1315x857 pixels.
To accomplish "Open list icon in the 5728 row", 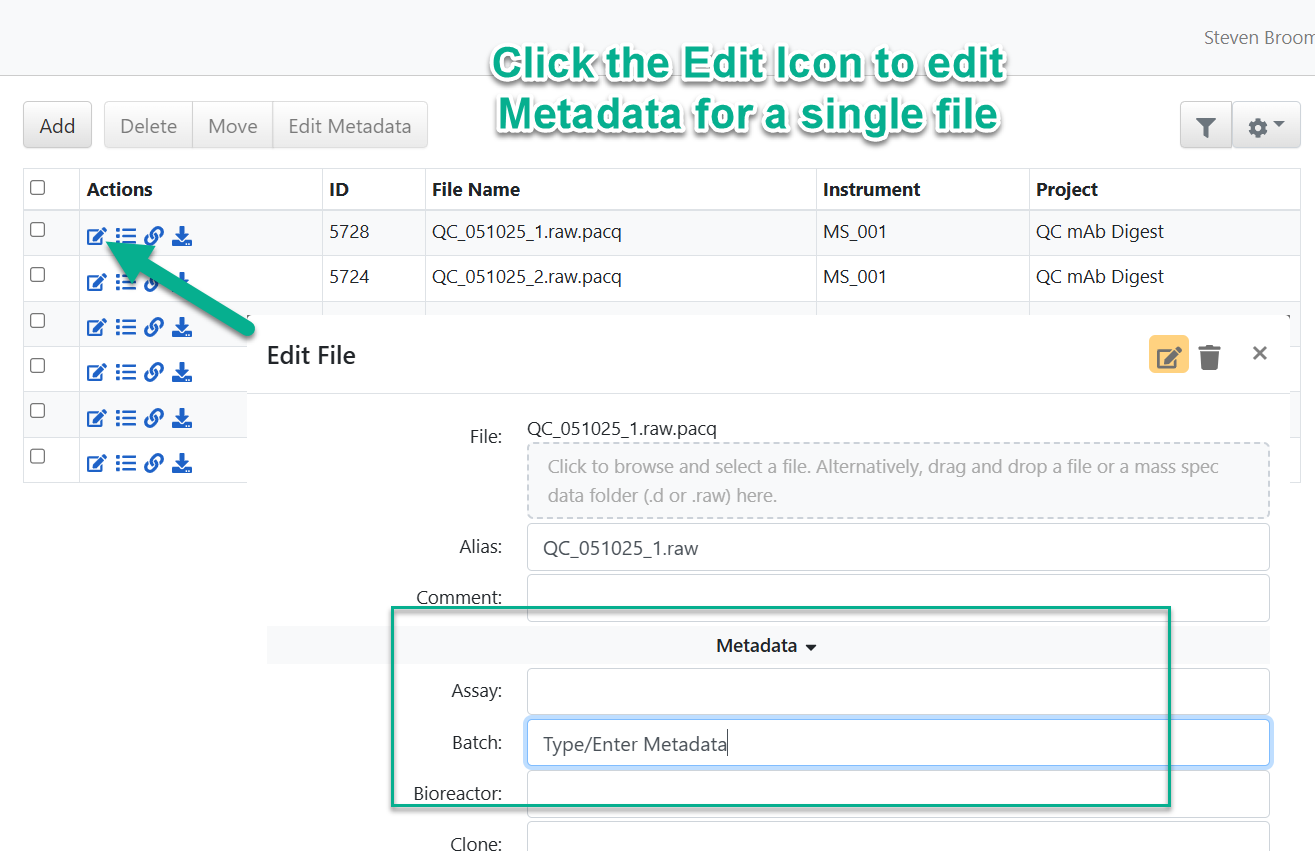I will point(125,237).
